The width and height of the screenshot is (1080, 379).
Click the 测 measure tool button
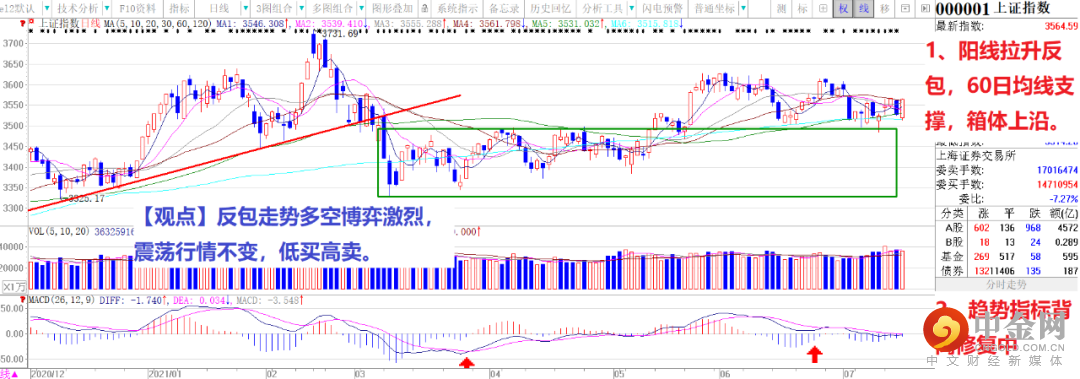[x=781, y=8]
